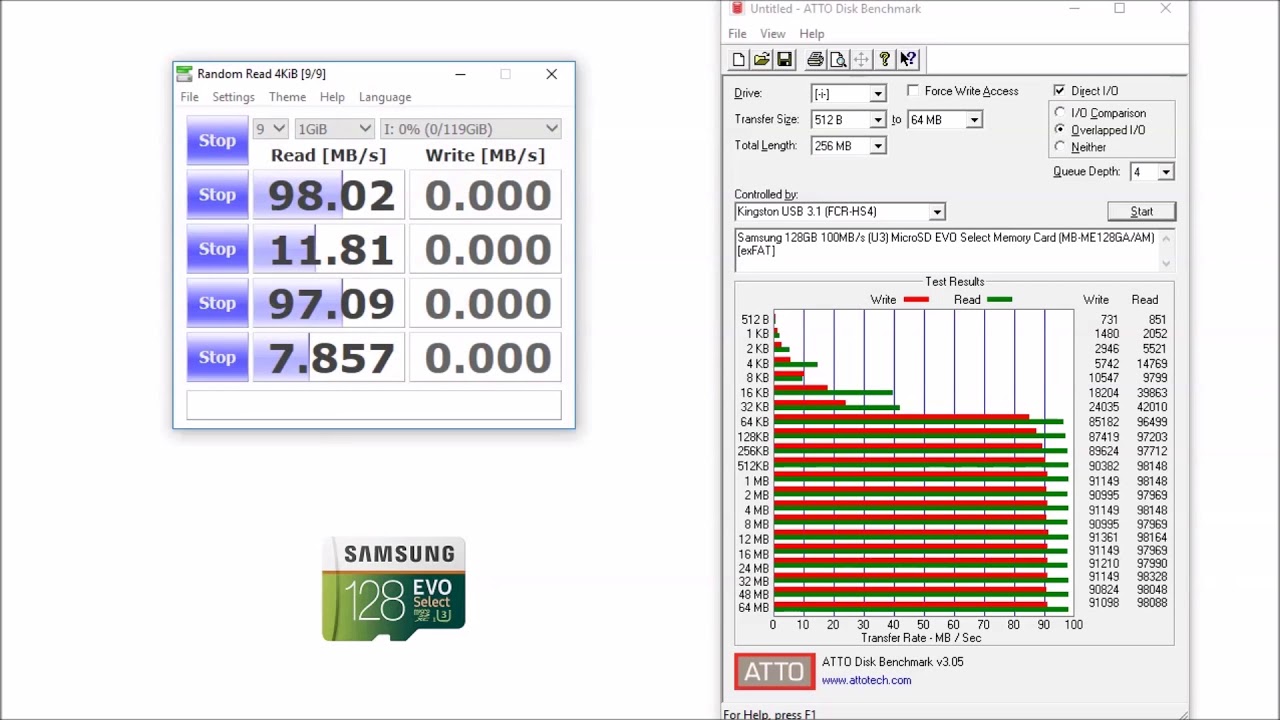This screenshot has height=720, width=1280.
Task: Click Stop button next to 7.857 result
Action: [x=217, y=357]
